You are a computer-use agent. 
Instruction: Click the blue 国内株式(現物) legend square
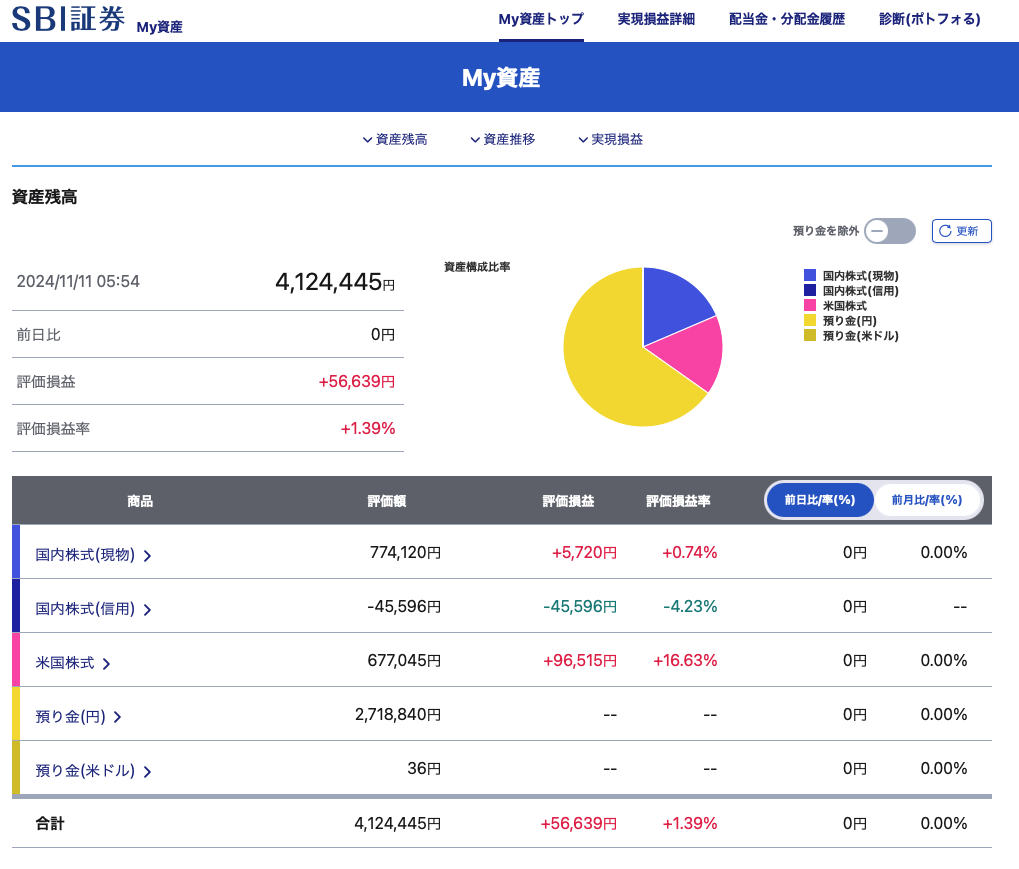810,275
